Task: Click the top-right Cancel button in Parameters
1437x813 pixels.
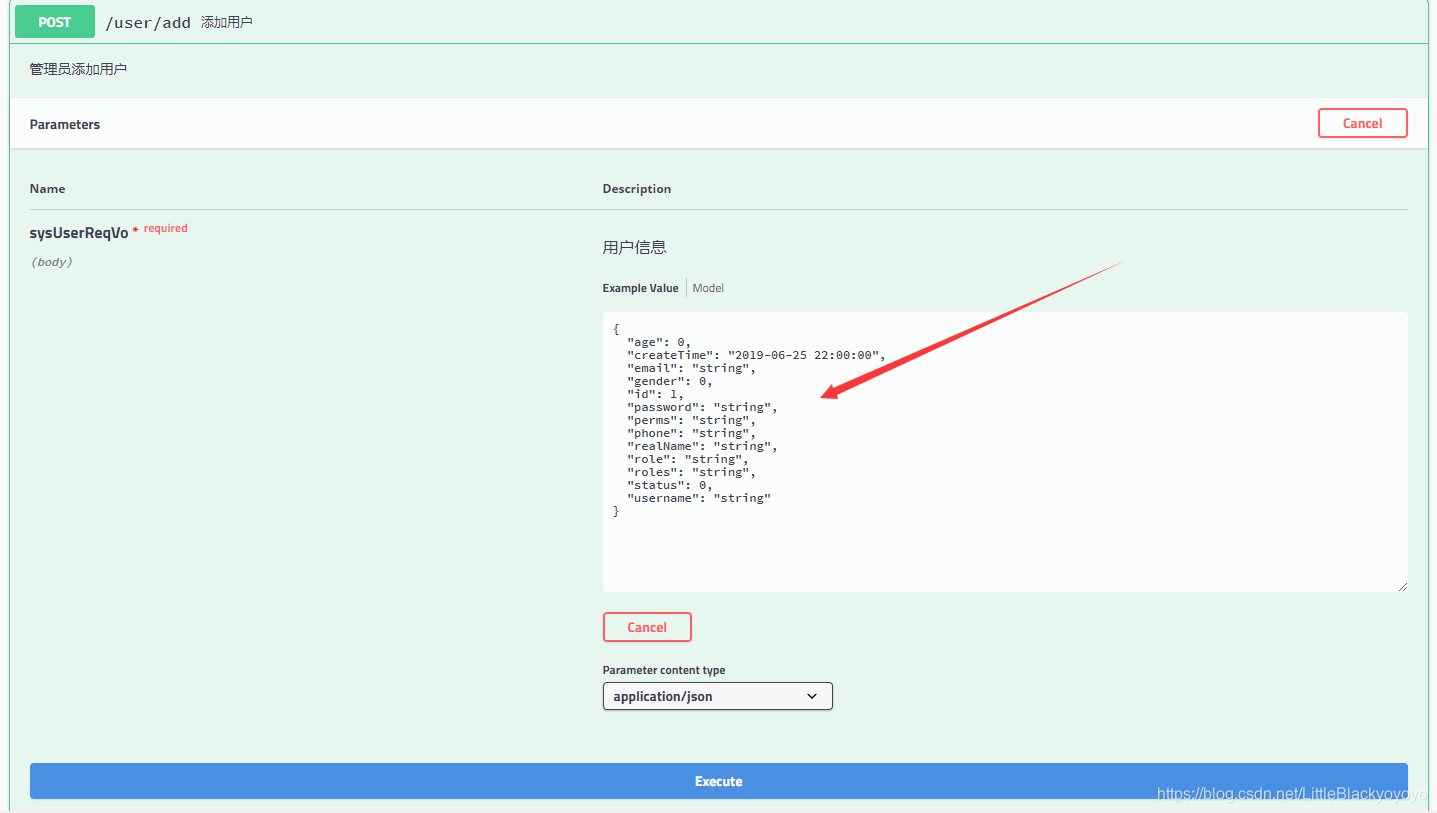Action: 1362,123
